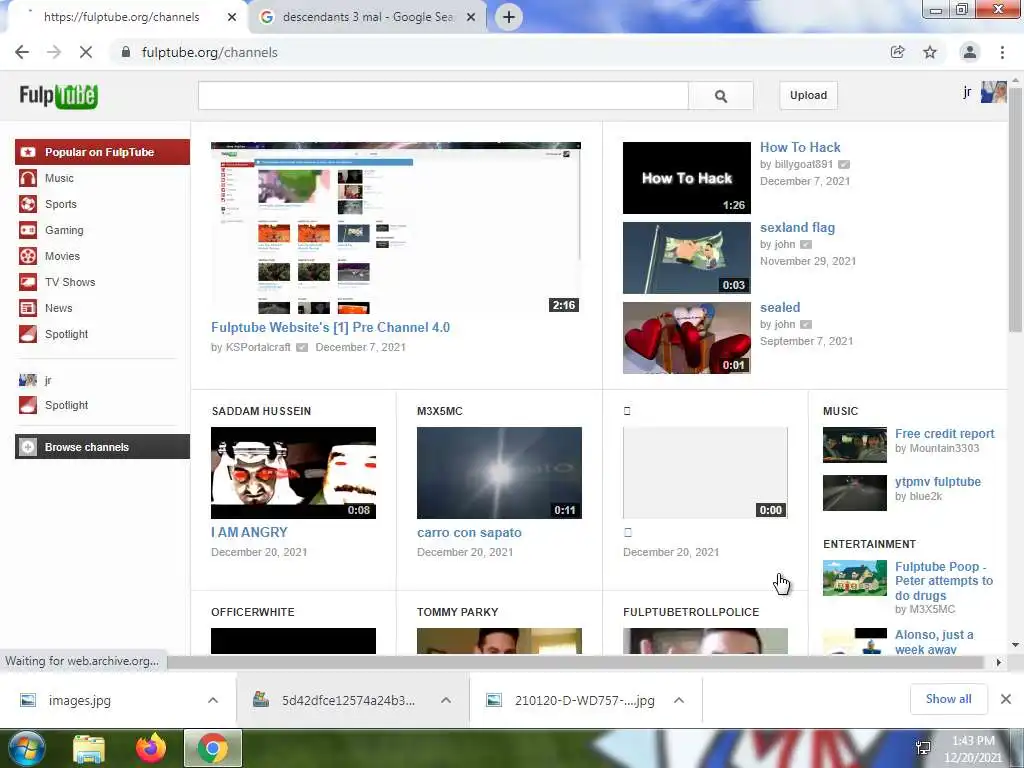Viewport: 1024px width, 768px height.
Task: Close the Google Search tab
Action: [x=471, y=17]
